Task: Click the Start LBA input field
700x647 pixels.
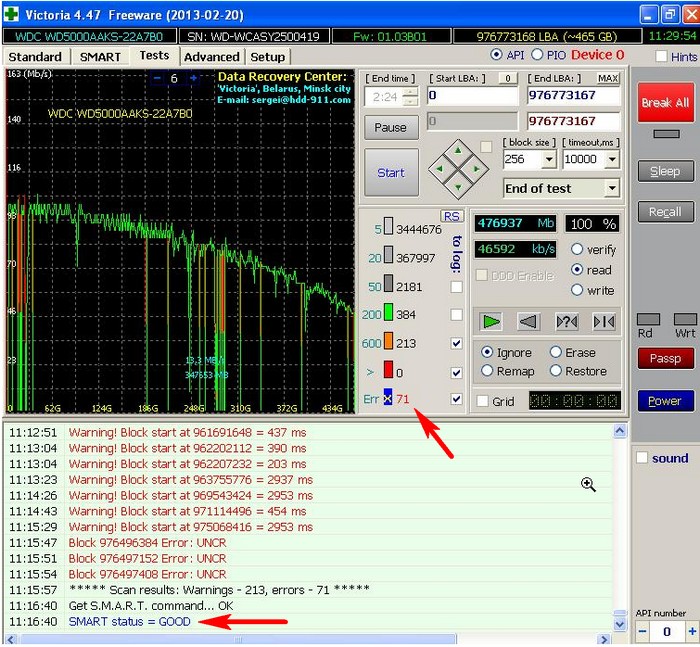Action: pos(472,96)
